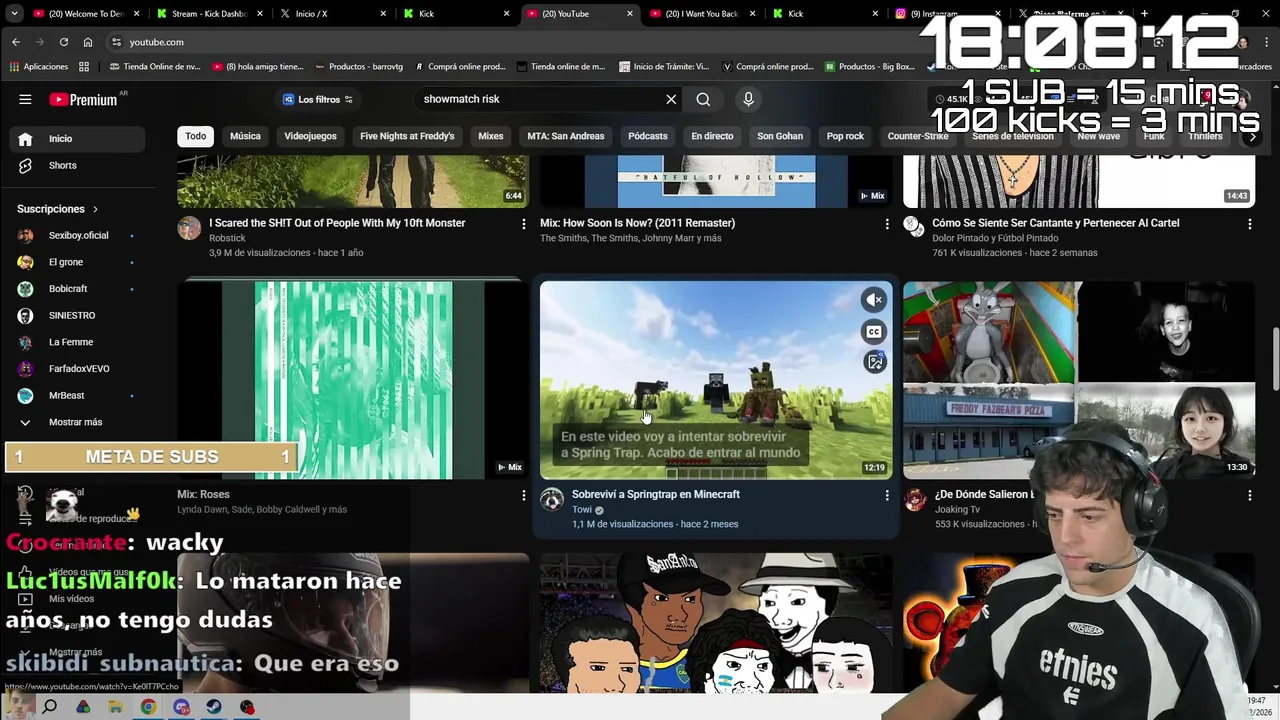
Task: Click Dolor Pintado channel avatar
Action: coord(913,226)
